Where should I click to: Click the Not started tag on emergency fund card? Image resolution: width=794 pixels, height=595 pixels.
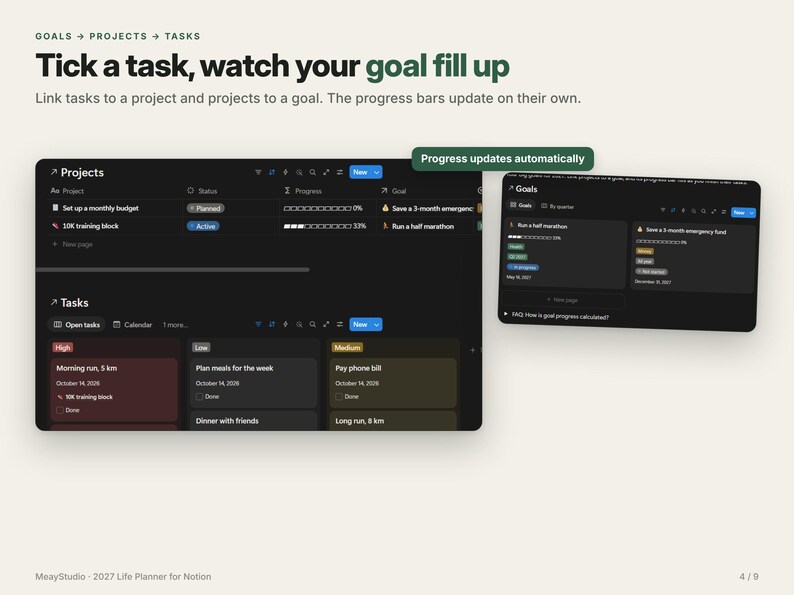[x=651, y=271]
